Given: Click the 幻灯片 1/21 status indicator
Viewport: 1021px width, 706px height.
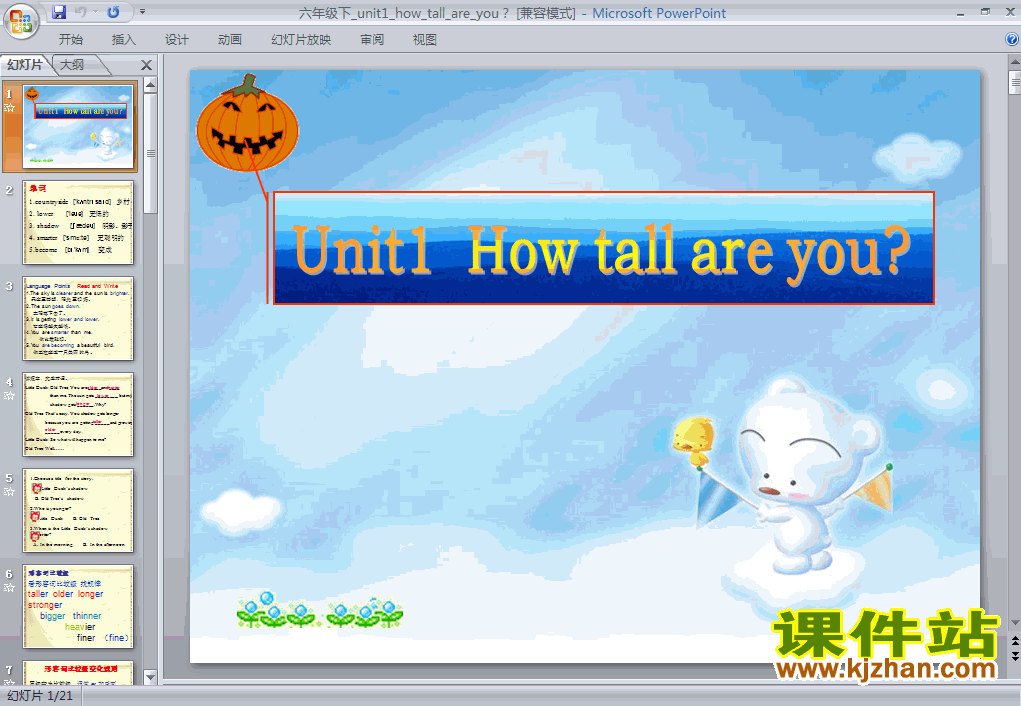Looking at the screenshot, I should tap(40, 696).
